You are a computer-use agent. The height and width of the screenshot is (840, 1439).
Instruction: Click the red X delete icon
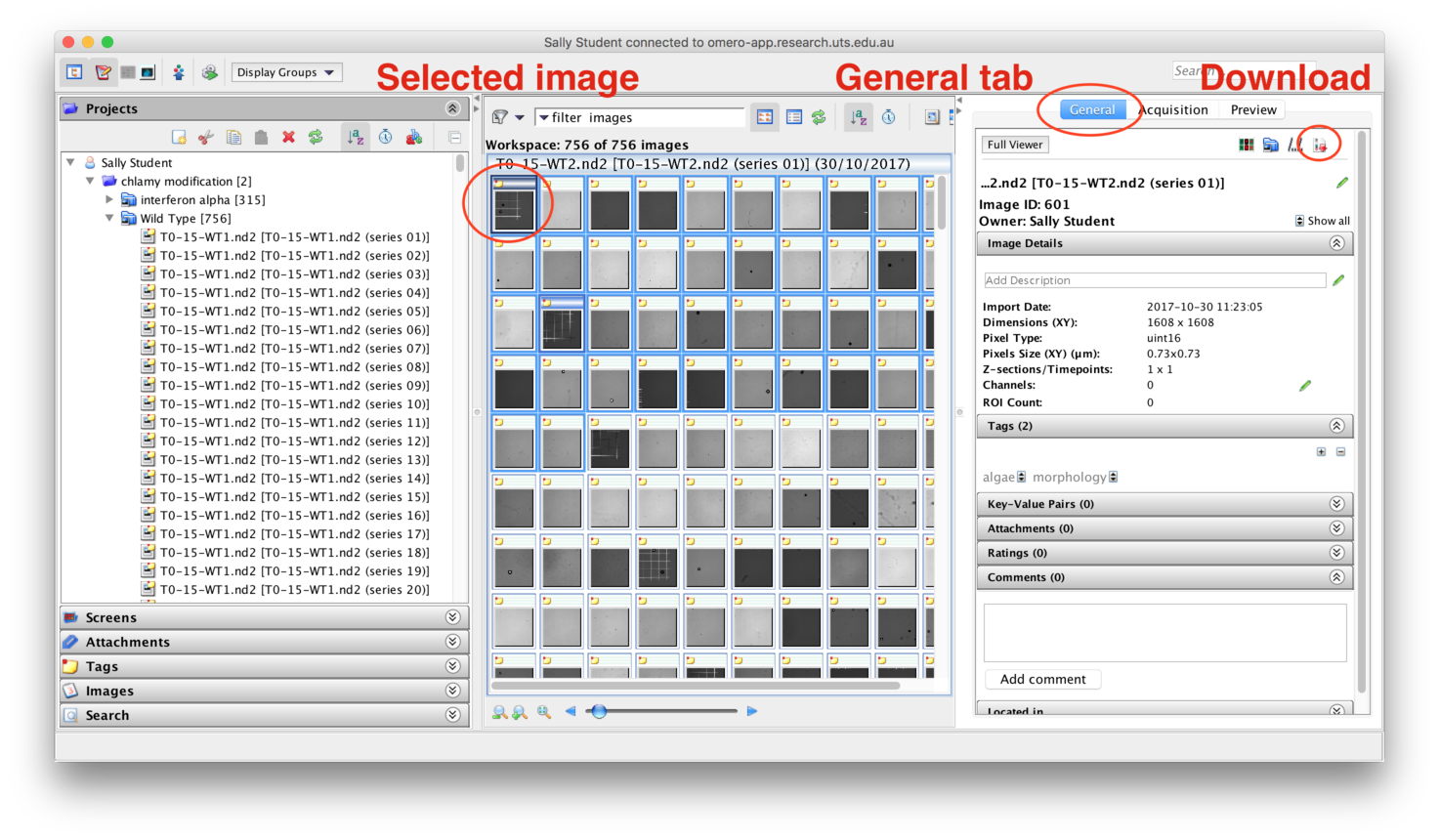(288, 138)
